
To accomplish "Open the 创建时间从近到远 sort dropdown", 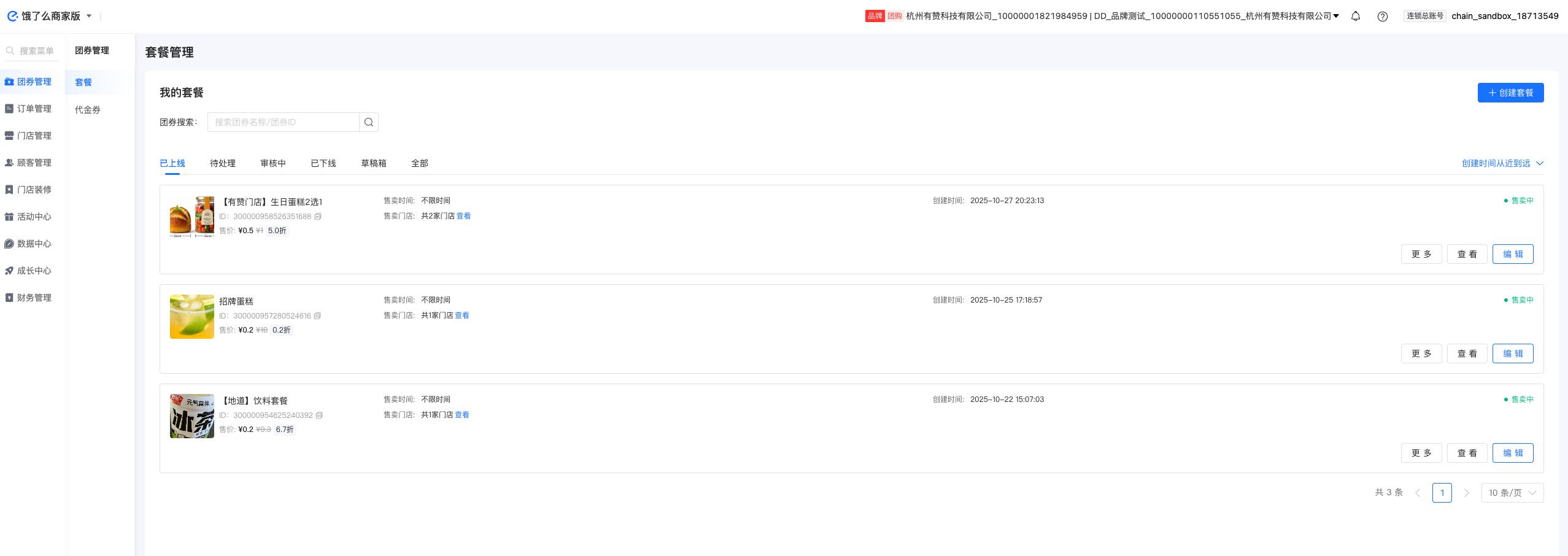I will pos(1502,163).
